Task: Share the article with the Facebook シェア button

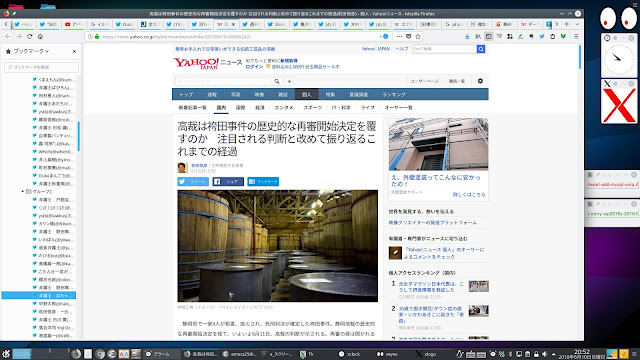Action: pos(228,182)
